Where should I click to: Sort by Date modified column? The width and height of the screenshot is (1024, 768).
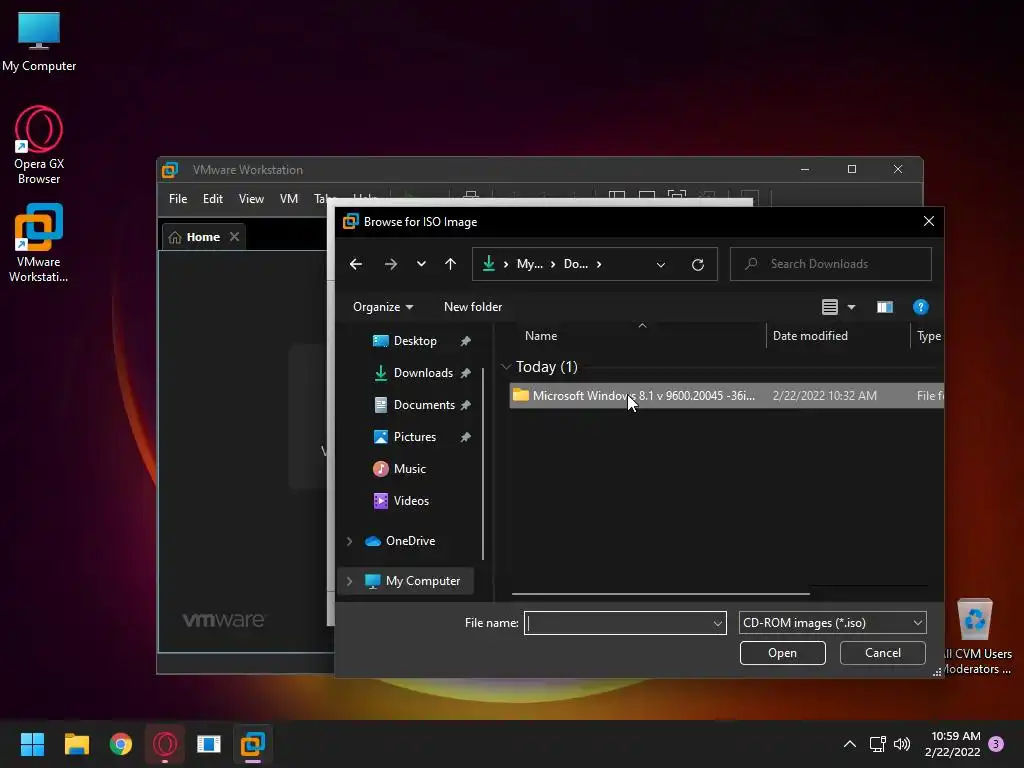click(x=810, y=336)
